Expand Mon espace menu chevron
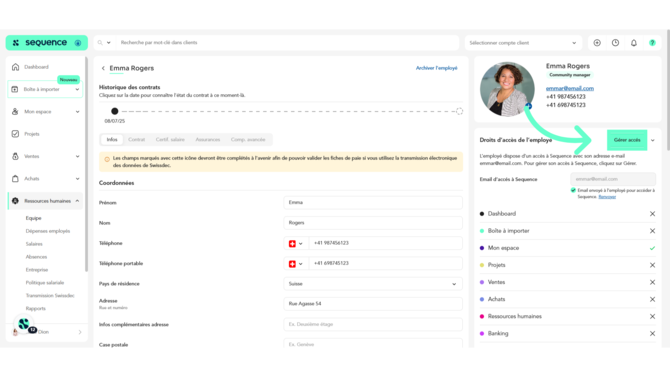The height and width of the screenshot is (377, 670). coord(77,112)
